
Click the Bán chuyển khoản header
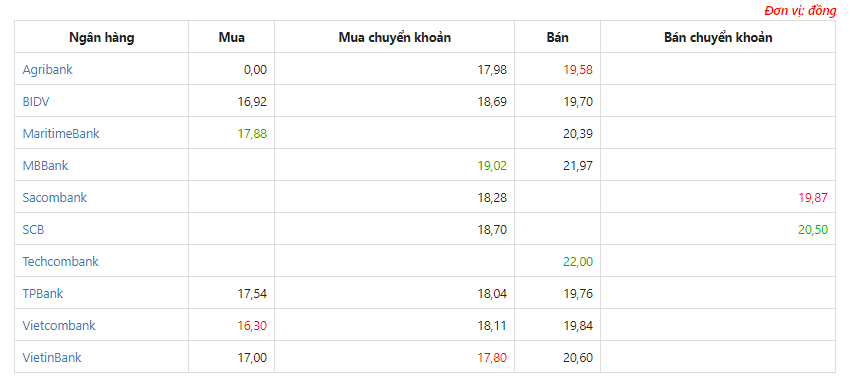pyautogui.click(x=718, y=37)
